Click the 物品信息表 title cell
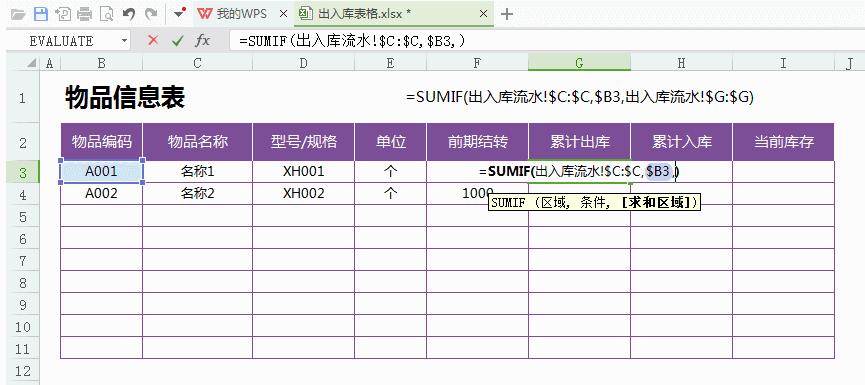 pos(125,98)
